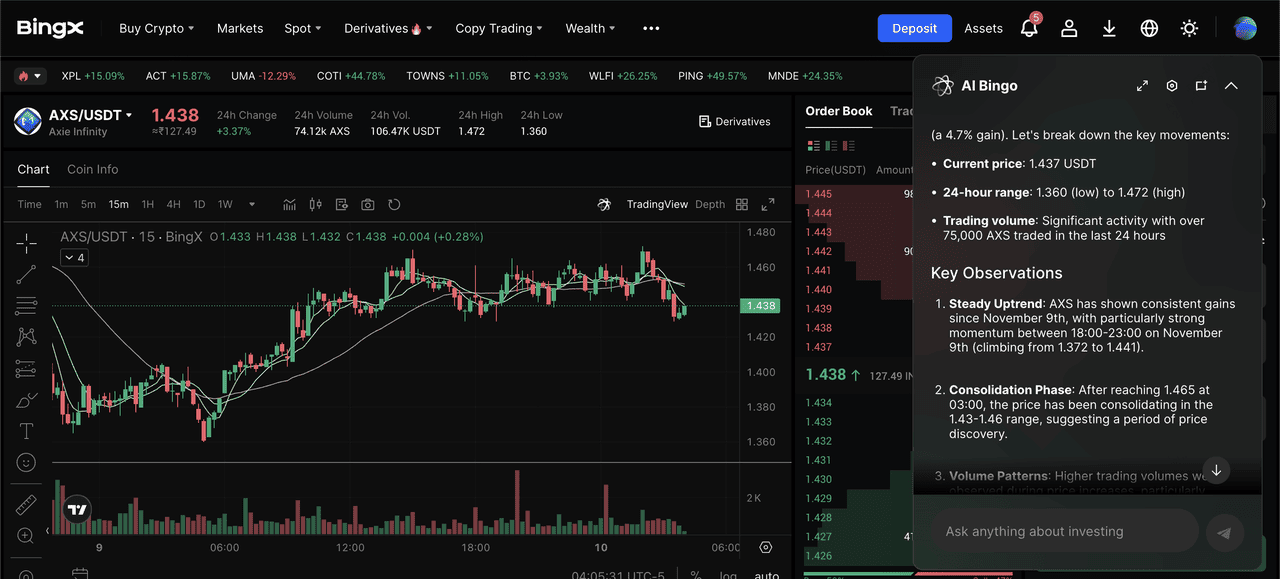Switch to the Coin Info tab
Image resolution: width=1280 pixels, height=579 pixels.
coord(92,169)
